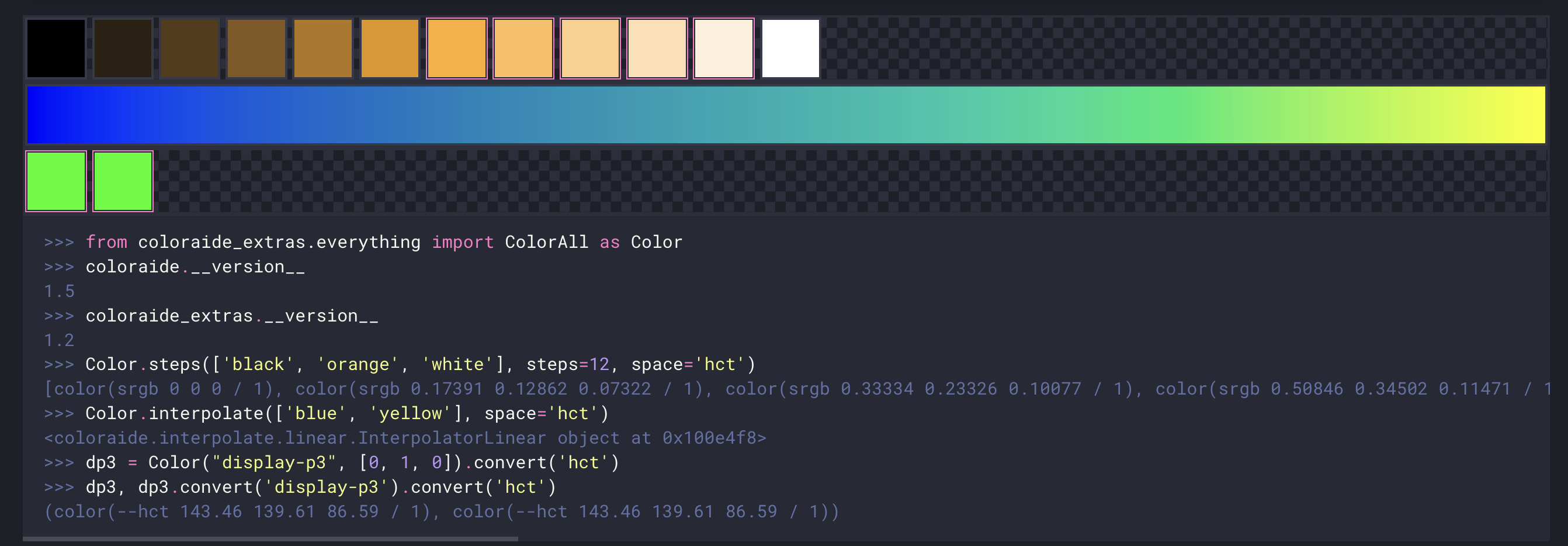Select the first pink-outlined orange swatch
Screen dimensions: 1568x546
[456, 48]
